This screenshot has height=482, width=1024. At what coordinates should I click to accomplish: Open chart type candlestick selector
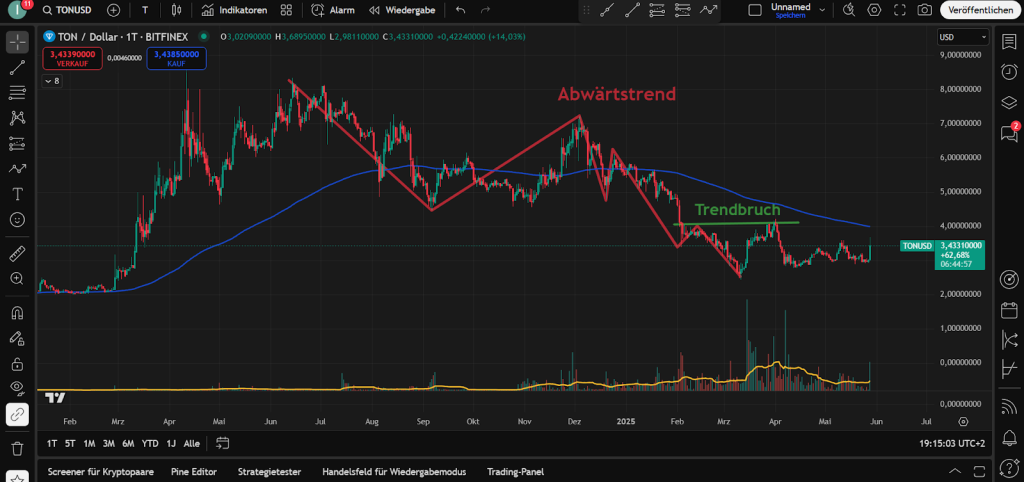click(174, 10)
